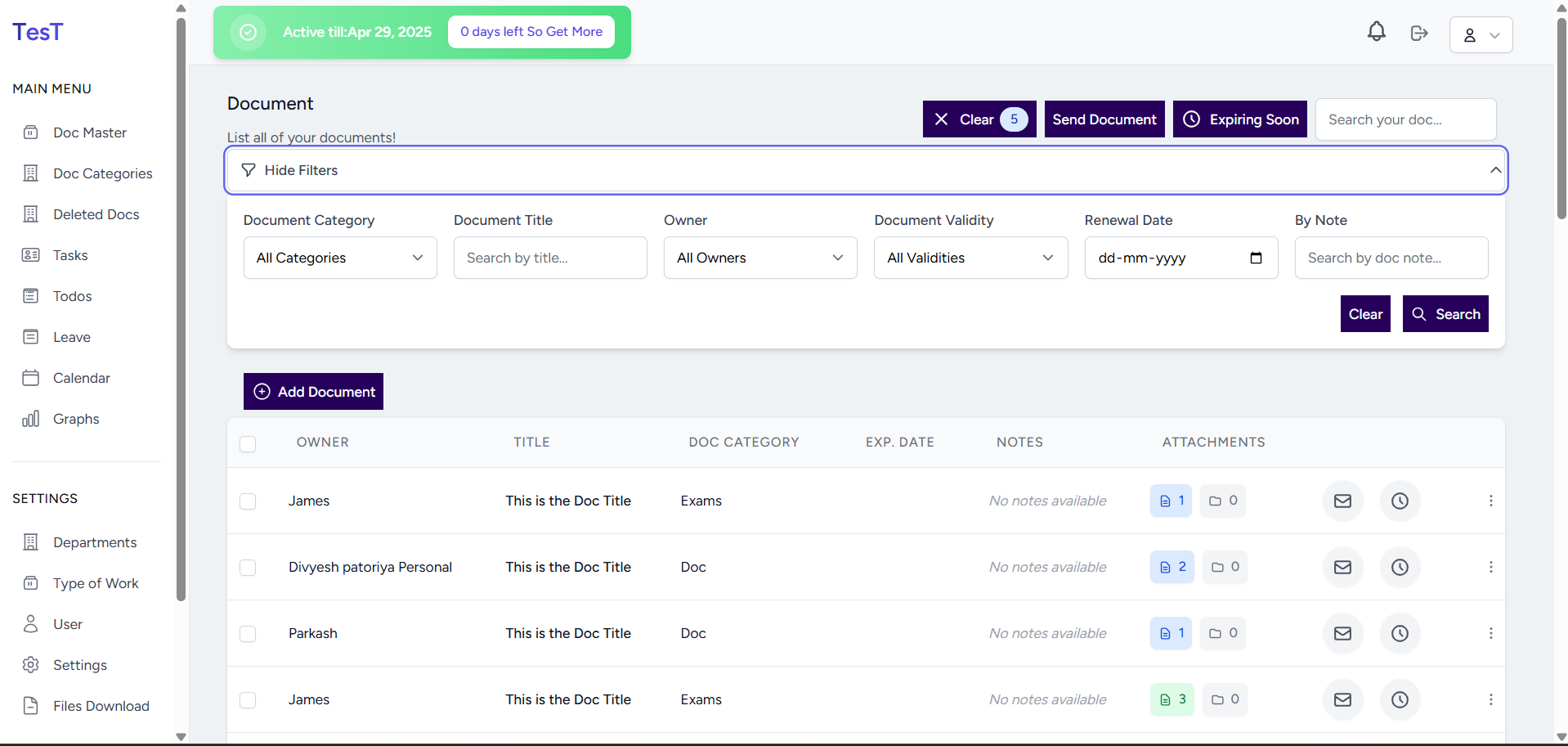Click Send Document button
The image size is (1568, 746).
[1104, 119]
